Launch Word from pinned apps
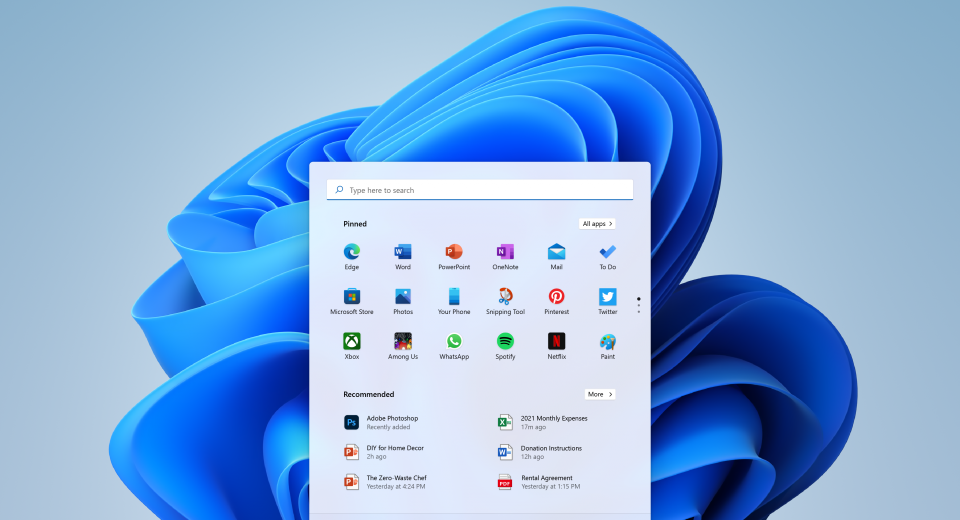This screenshot has width=960, height=520. [x=403, y=252]
